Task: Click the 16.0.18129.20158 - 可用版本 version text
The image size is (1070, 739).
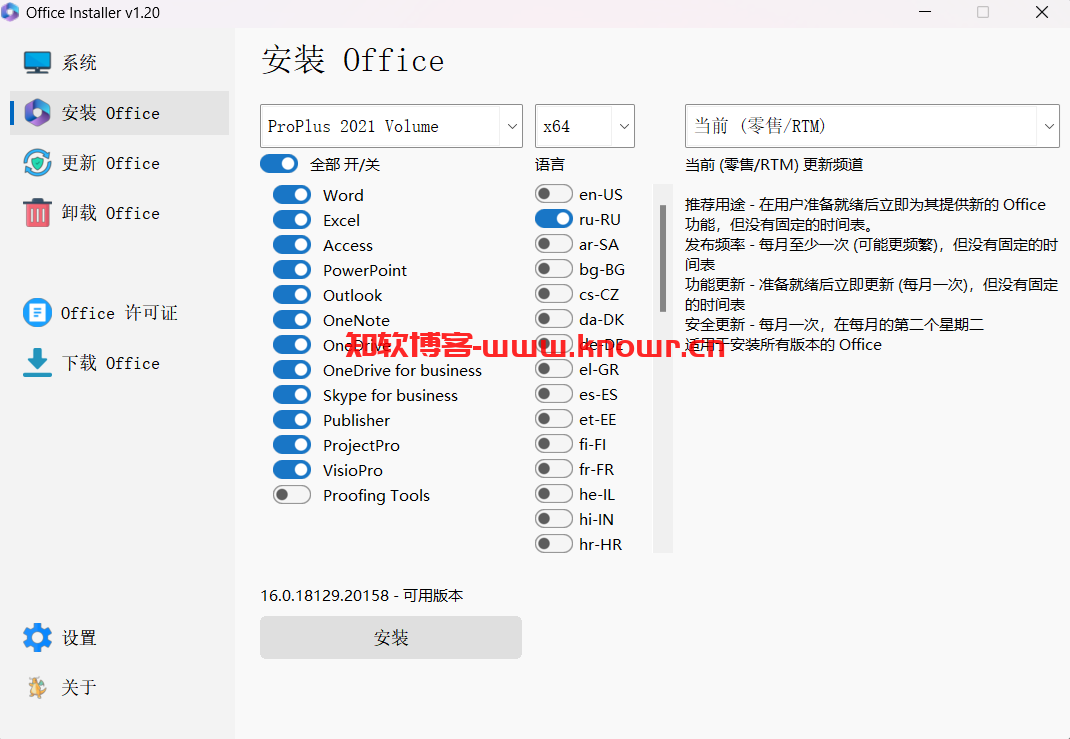Action: coord(362,596)
